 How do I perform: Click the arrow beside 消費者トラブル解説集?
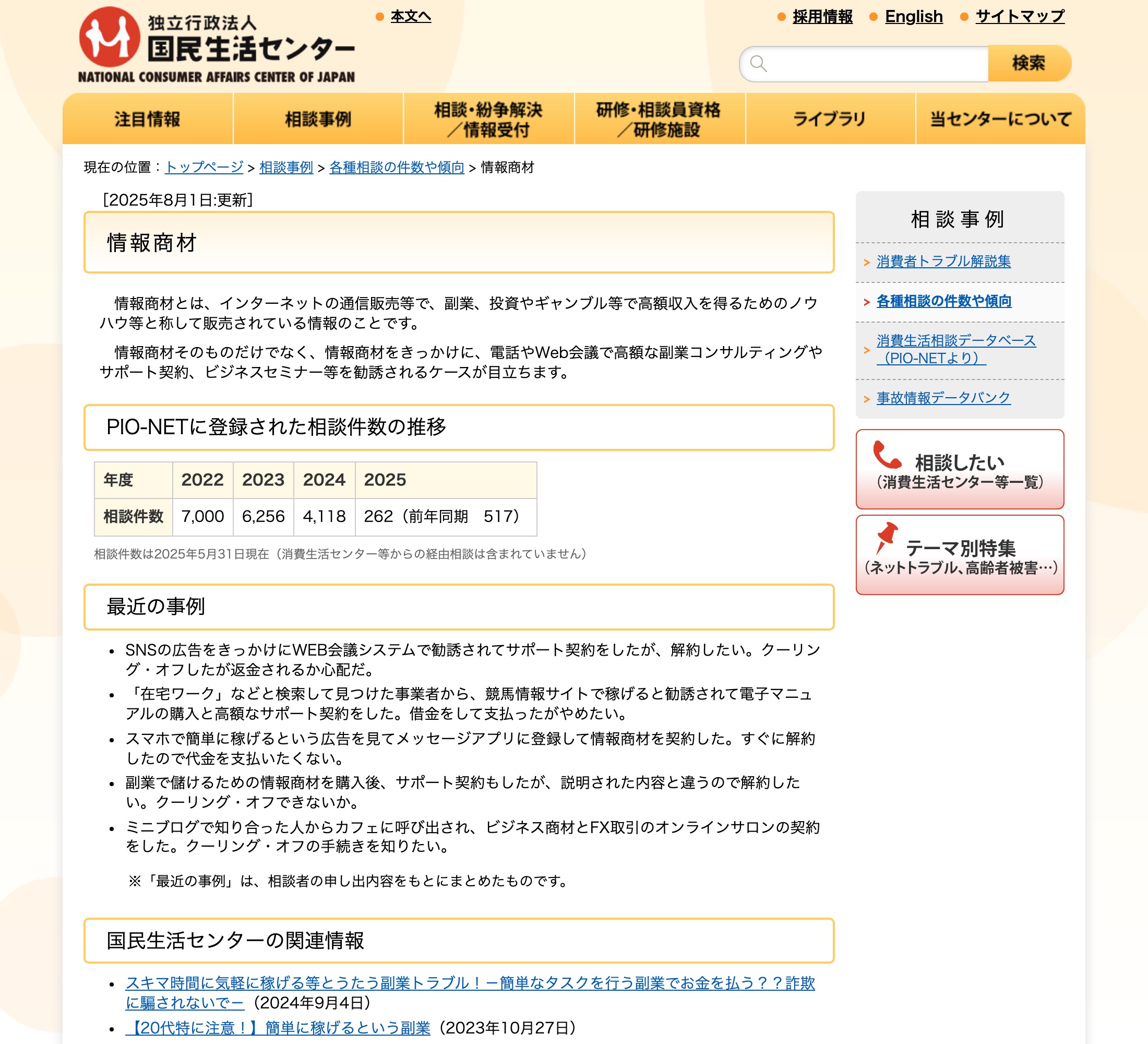click(x=867, y=262)
